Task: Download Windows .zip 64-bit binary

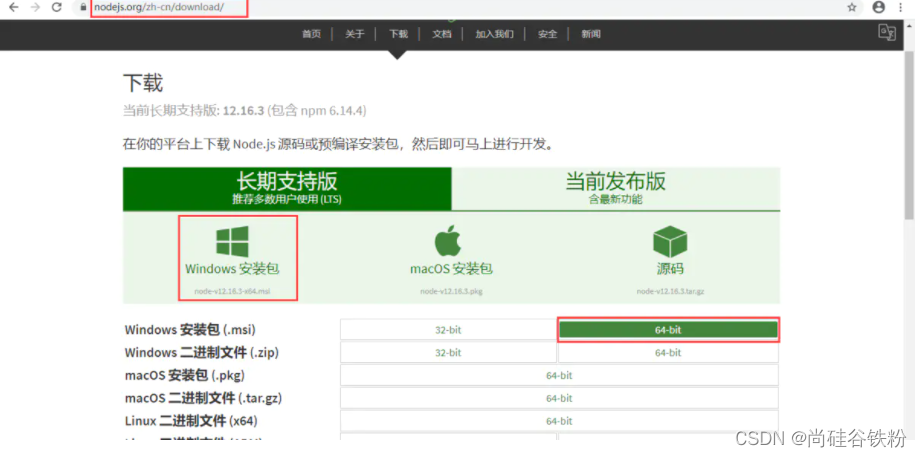Action: [668, 353]
